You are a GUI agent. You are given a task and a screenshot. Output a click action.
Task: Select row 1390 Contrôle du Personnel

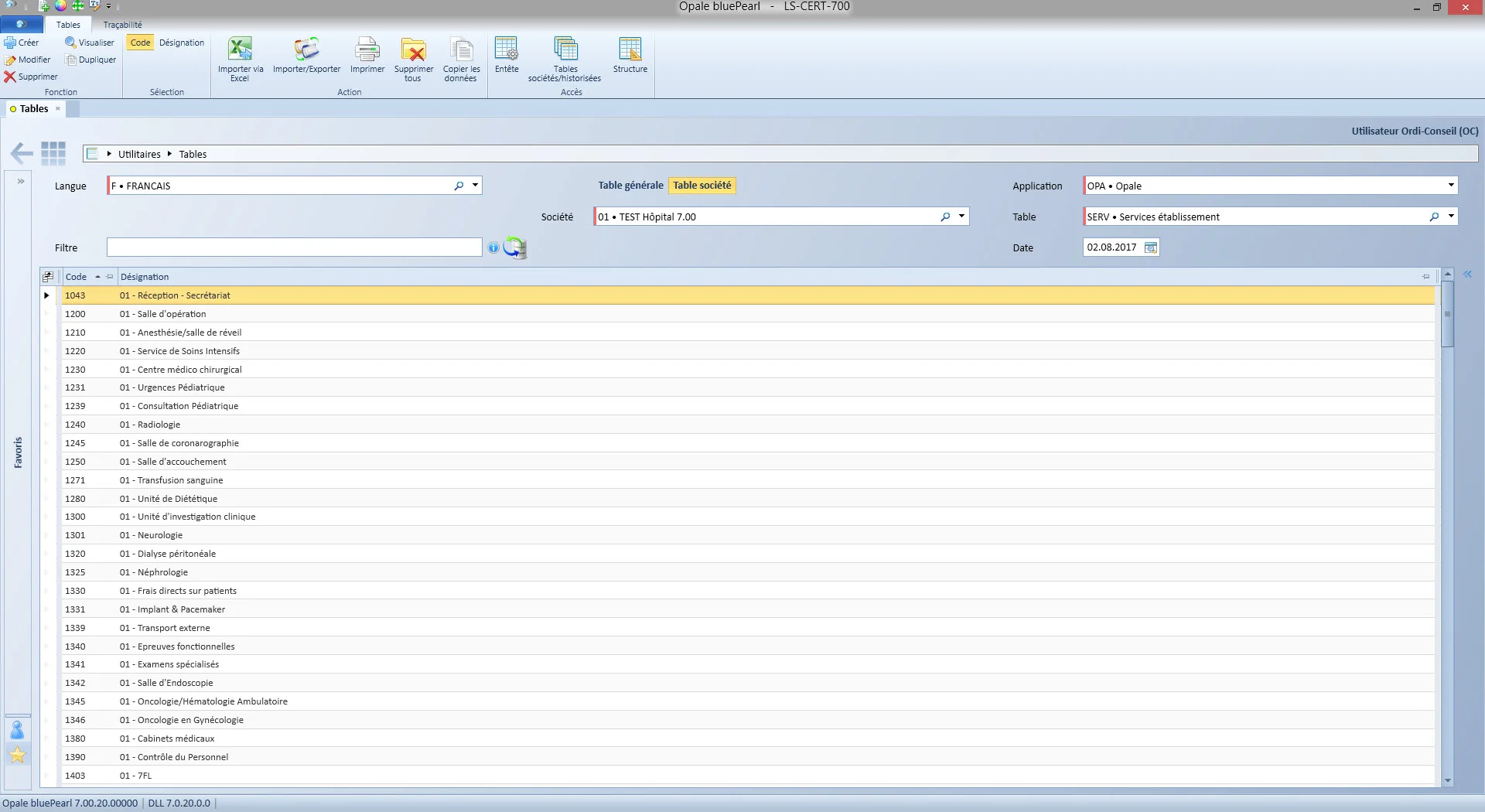point(748,757)
